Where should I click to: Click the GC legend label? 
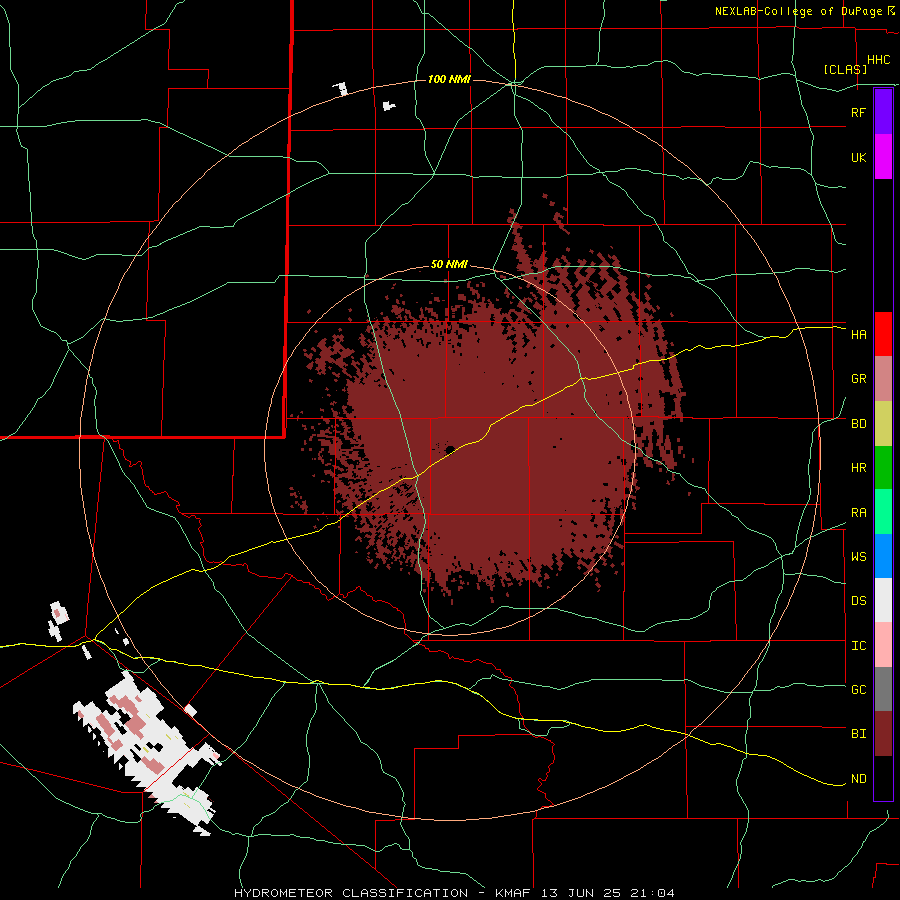coord(859,690)
